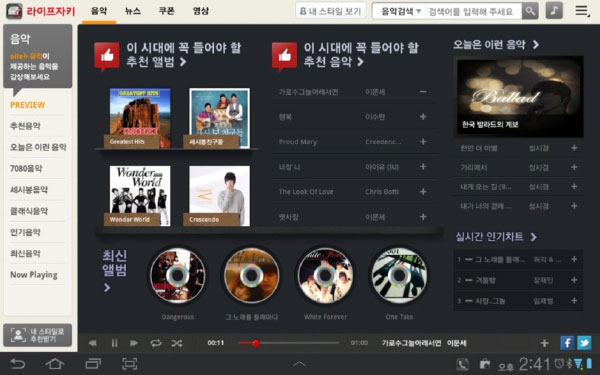Screen dimensions: 600x375
Task: Switch to 뉴스 tab
Action: pyautogui.click(x=133, y=11)
